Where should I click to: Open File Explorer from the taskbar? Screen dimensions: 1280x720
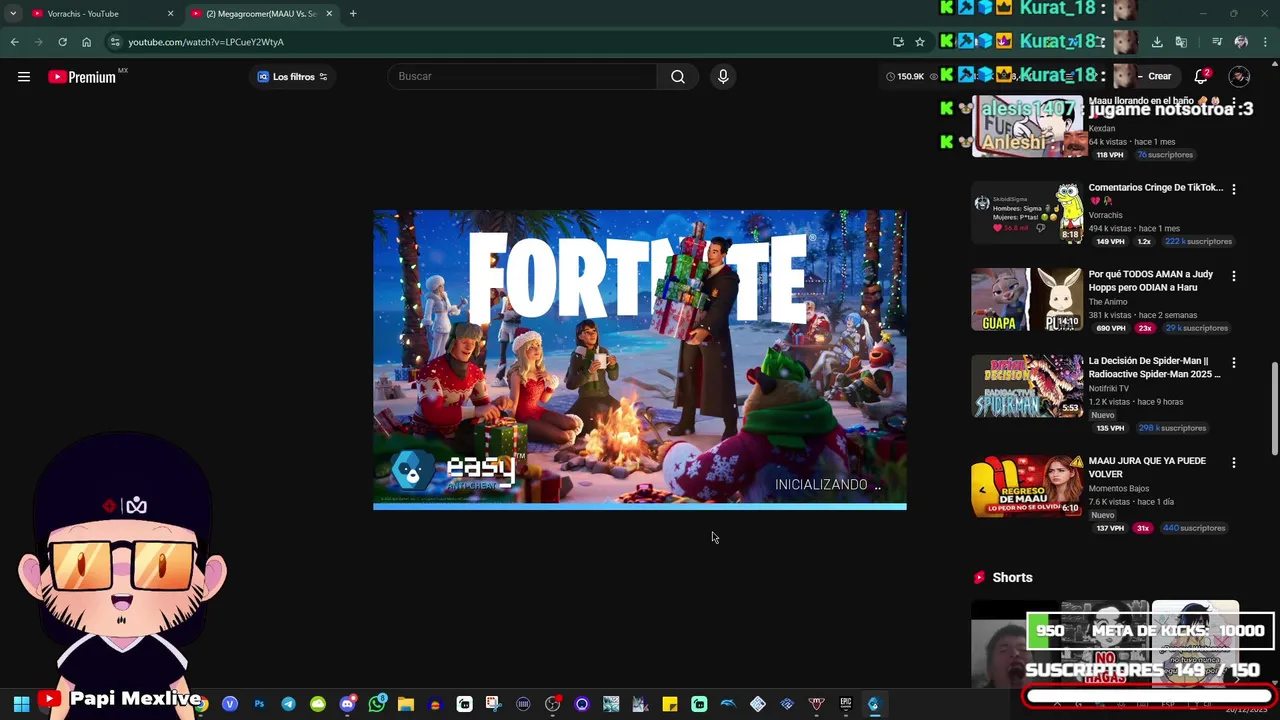tap(406, 704)
